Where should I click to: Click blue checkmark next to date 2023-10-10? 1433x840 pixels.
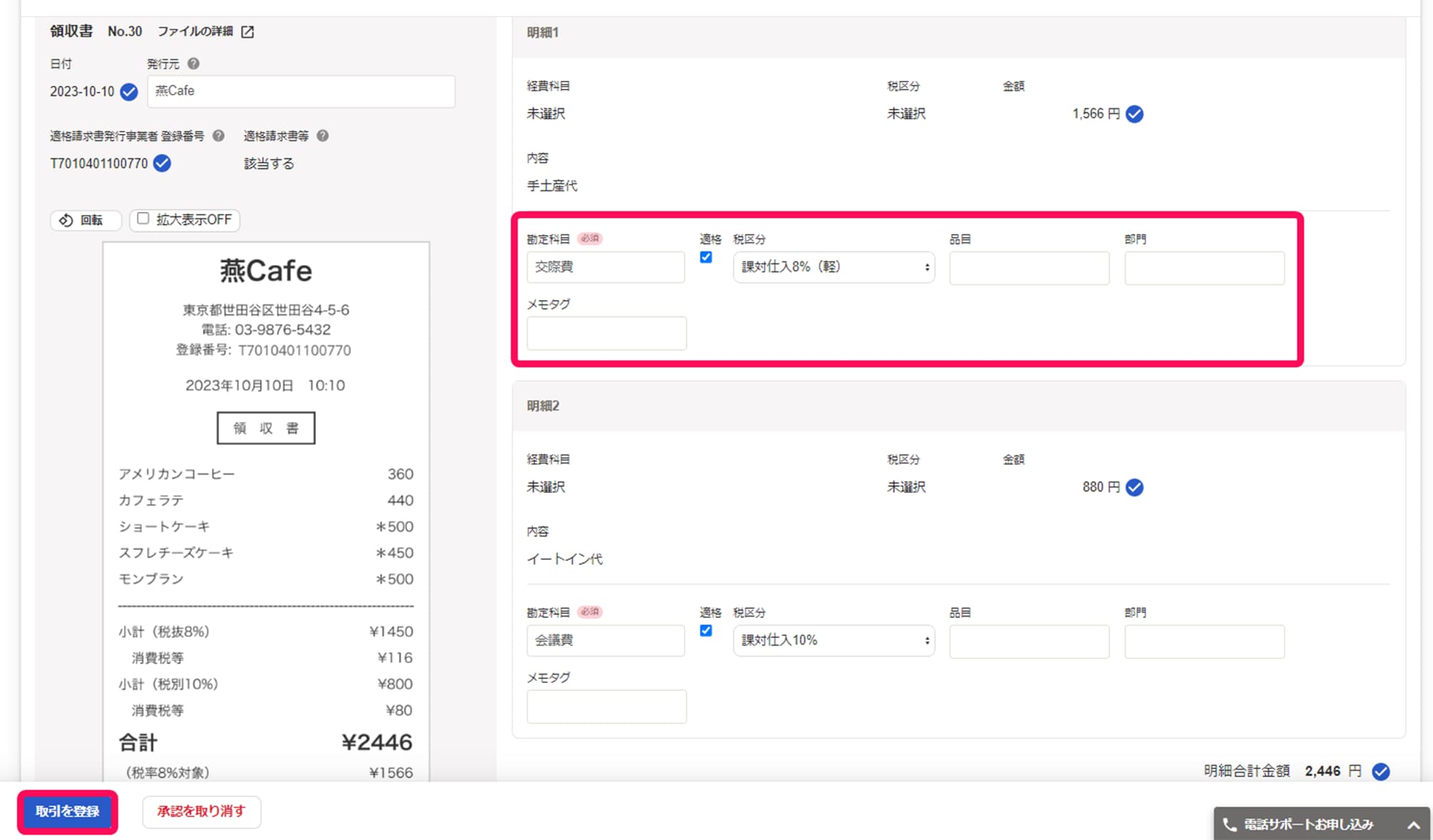point(129,92)
